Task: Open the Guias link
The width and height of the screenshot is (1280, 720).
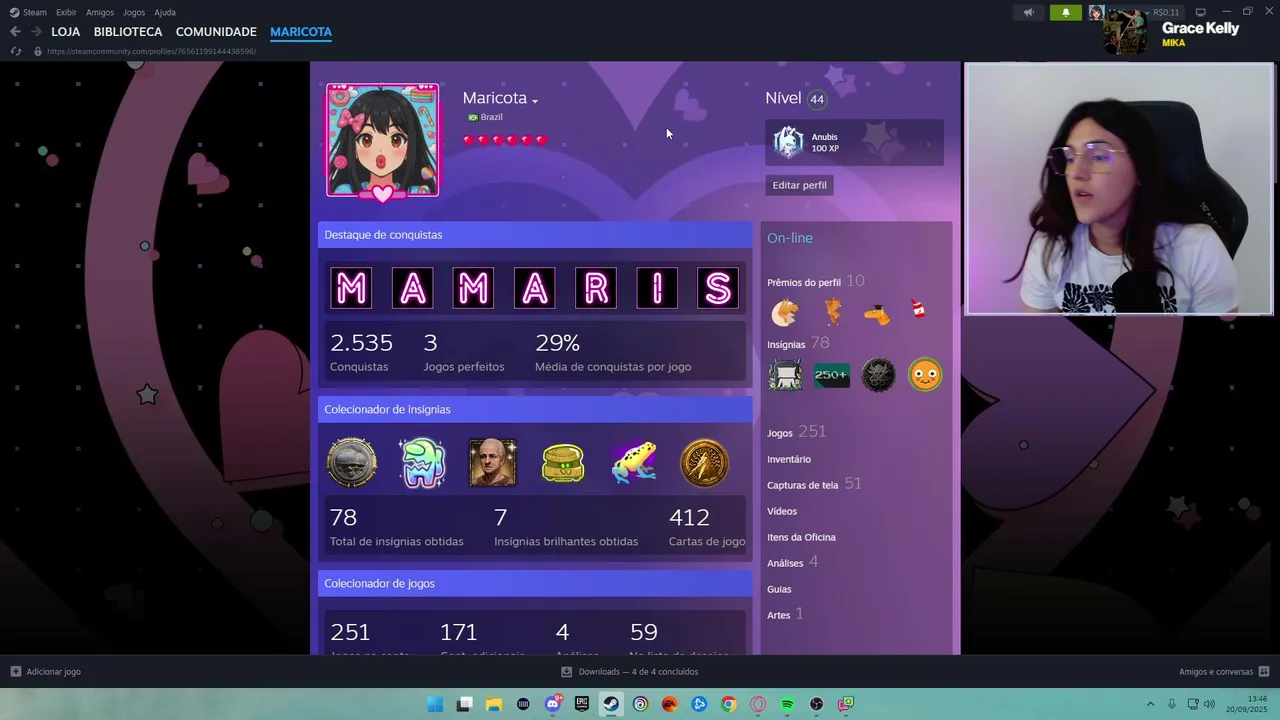Action: click(779, 589)
